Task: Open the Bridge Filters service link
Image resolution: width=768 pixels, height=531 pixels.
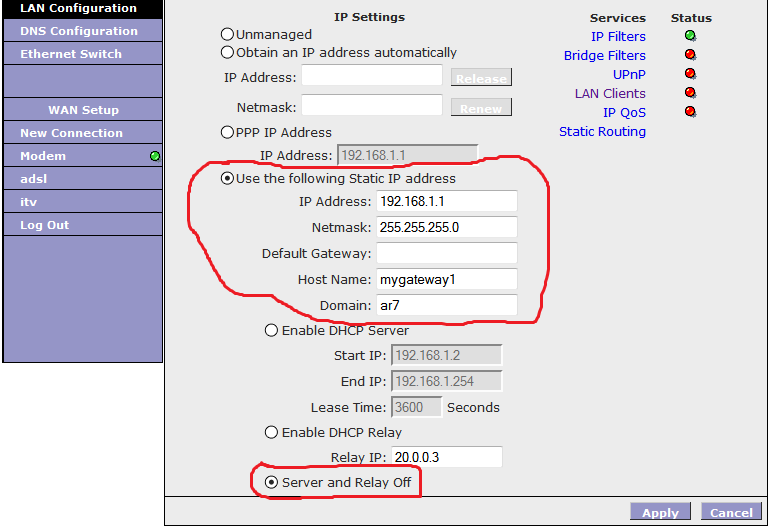Action: pos(604,56)
